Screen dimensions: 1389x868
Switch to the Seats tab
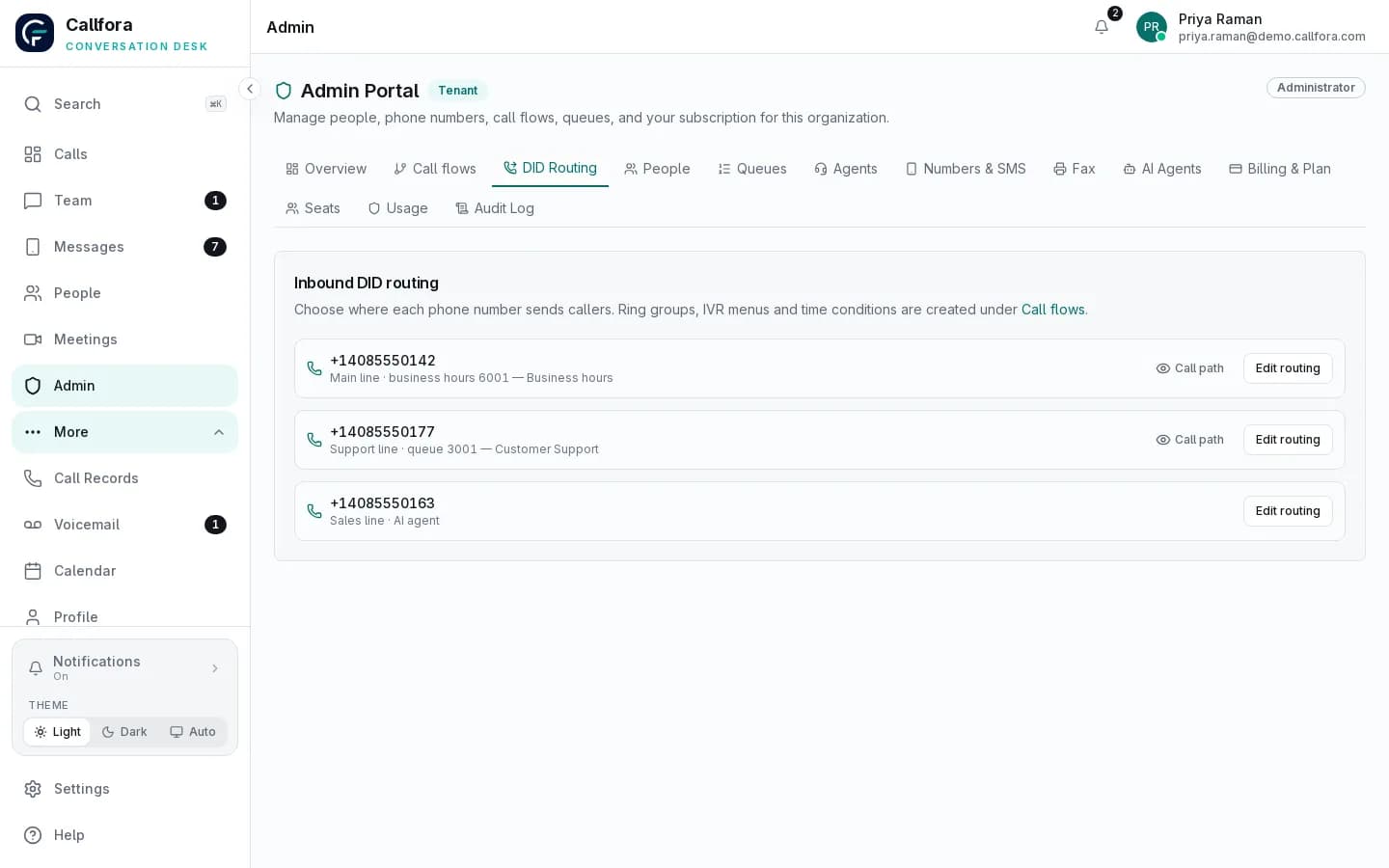click(x=313, y=208)
